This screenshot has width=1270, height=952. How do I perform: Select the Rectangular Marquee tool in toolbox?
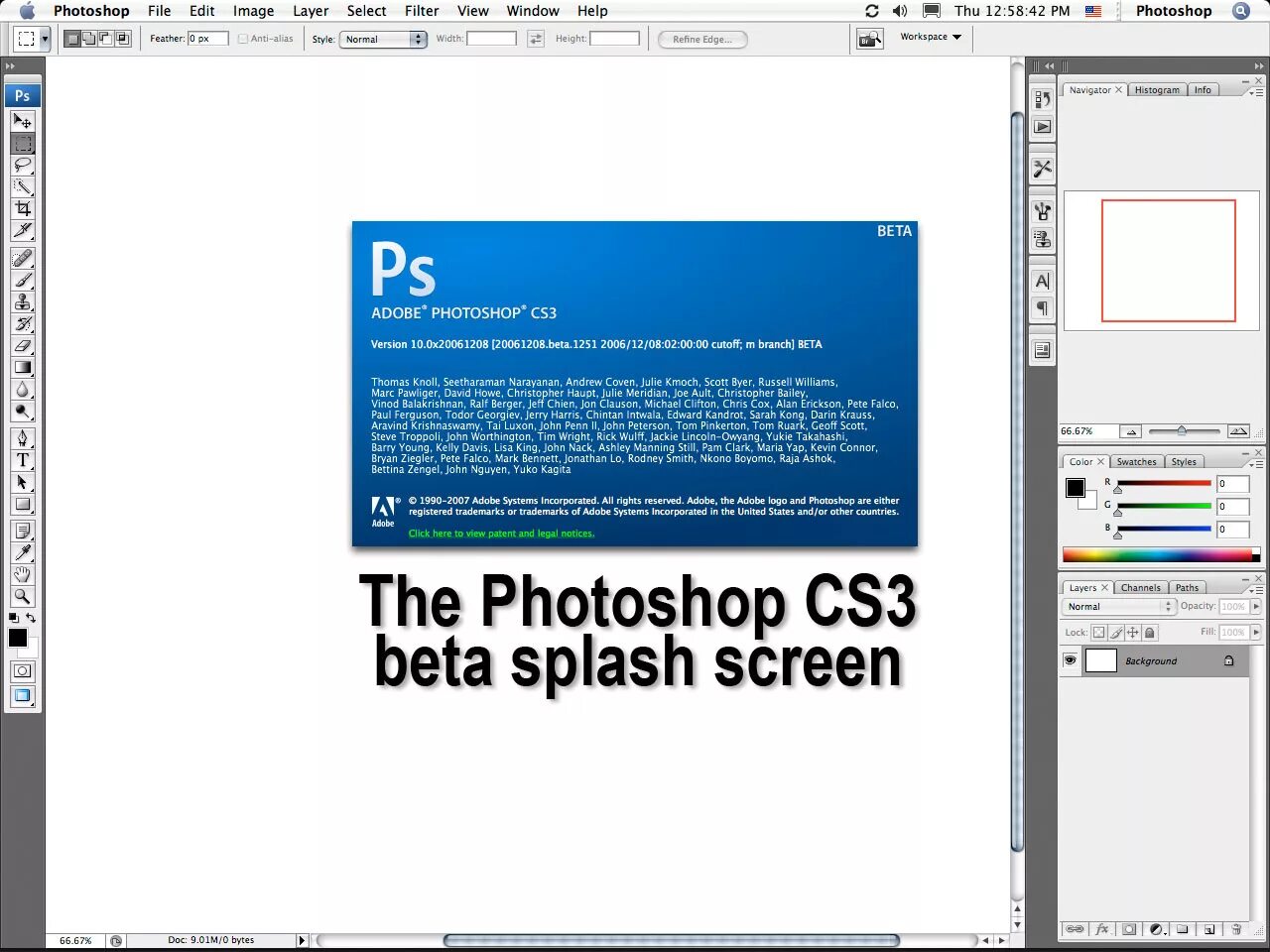pos(22,143)
